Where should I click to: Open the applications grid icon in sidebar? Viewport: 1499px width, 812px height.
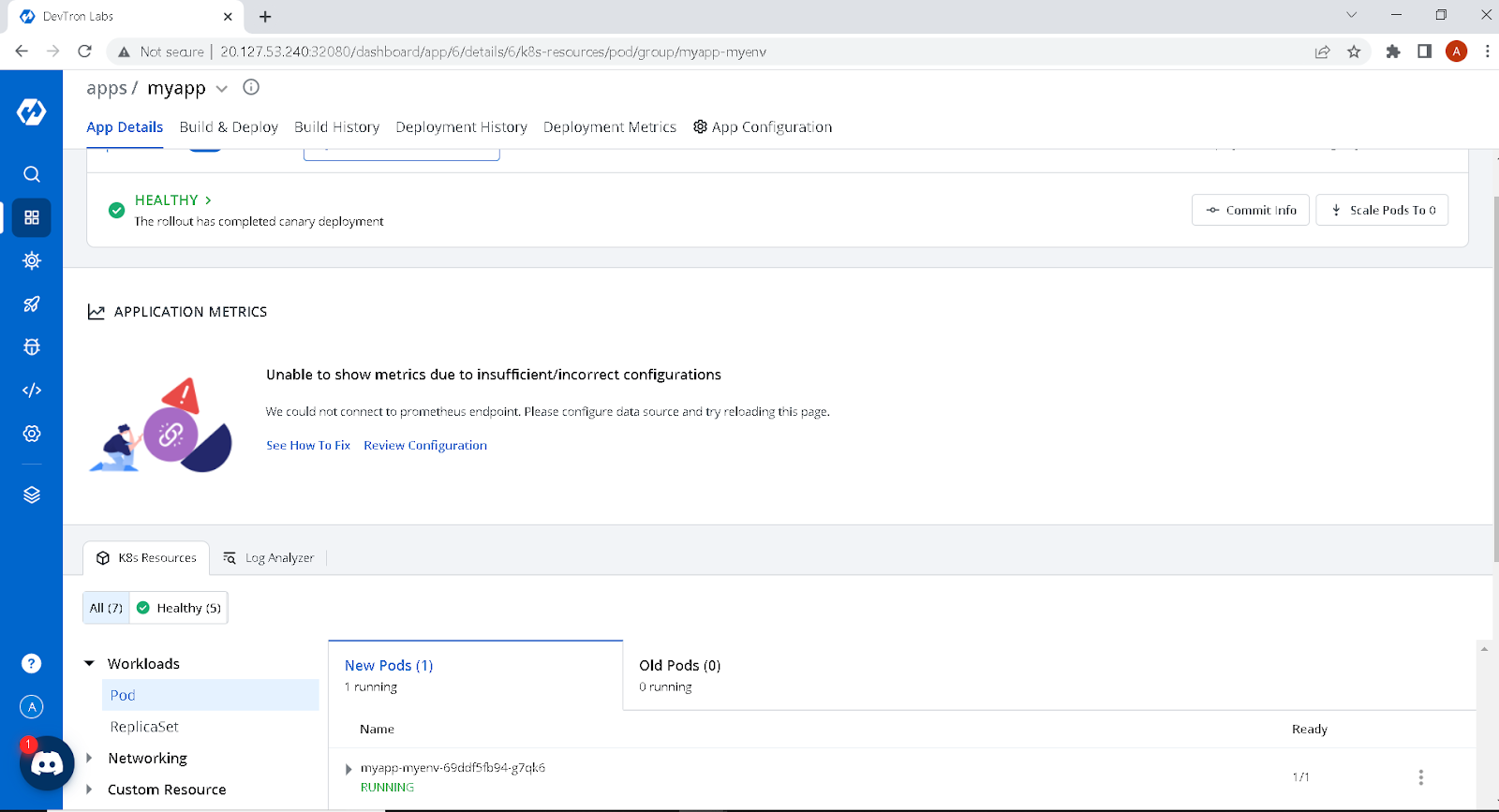(x=32, y=217)
